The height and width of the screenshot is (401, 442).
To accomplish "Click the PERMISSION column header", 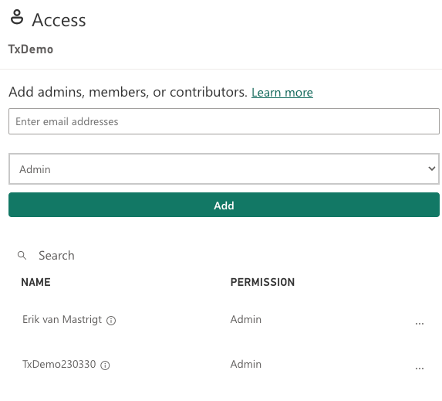I will (x=263, y=282).
